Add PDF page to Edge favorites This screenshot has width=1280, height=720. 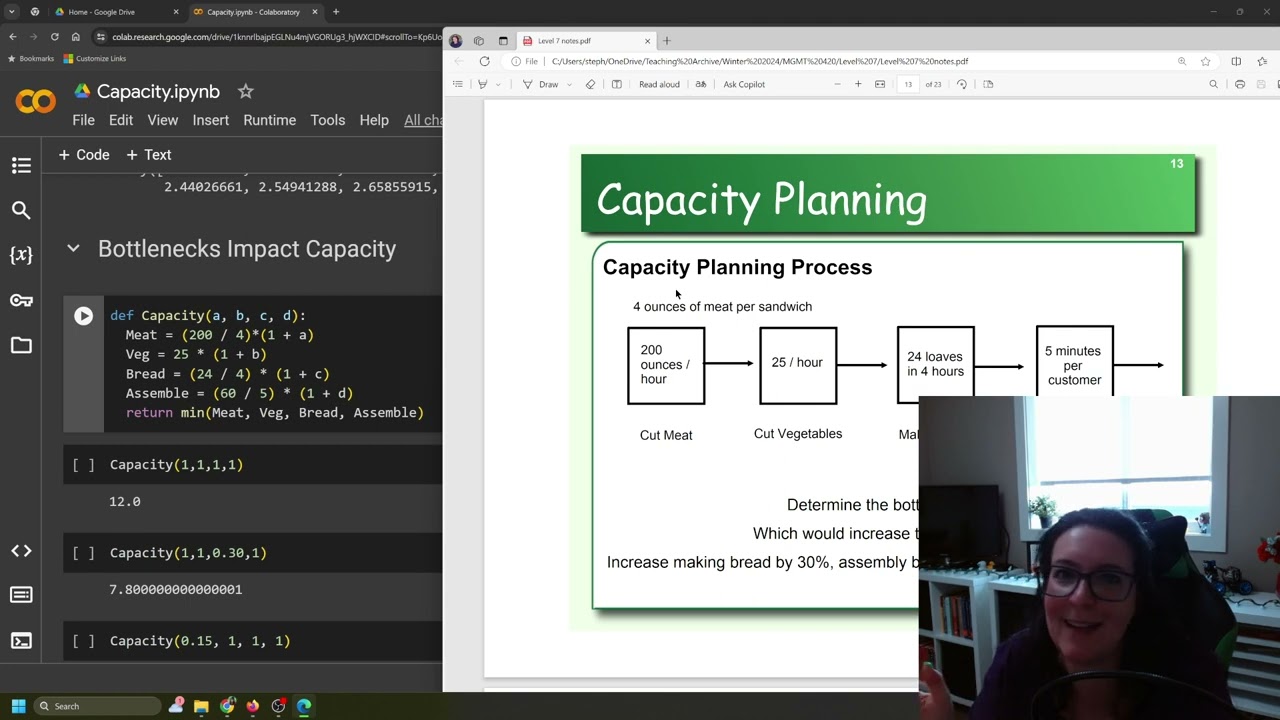click(1206, 61)
